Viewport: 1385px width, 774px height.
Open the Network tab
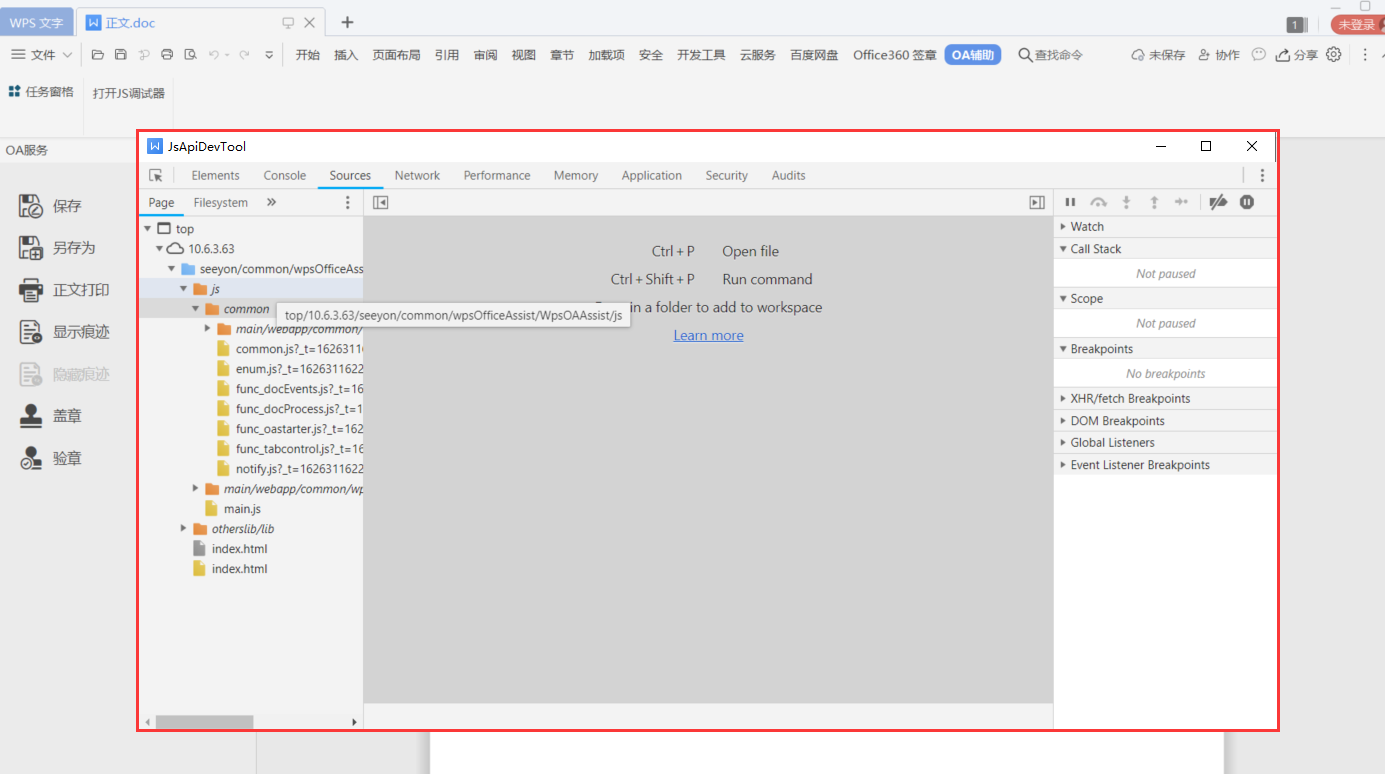pos(417,176)
